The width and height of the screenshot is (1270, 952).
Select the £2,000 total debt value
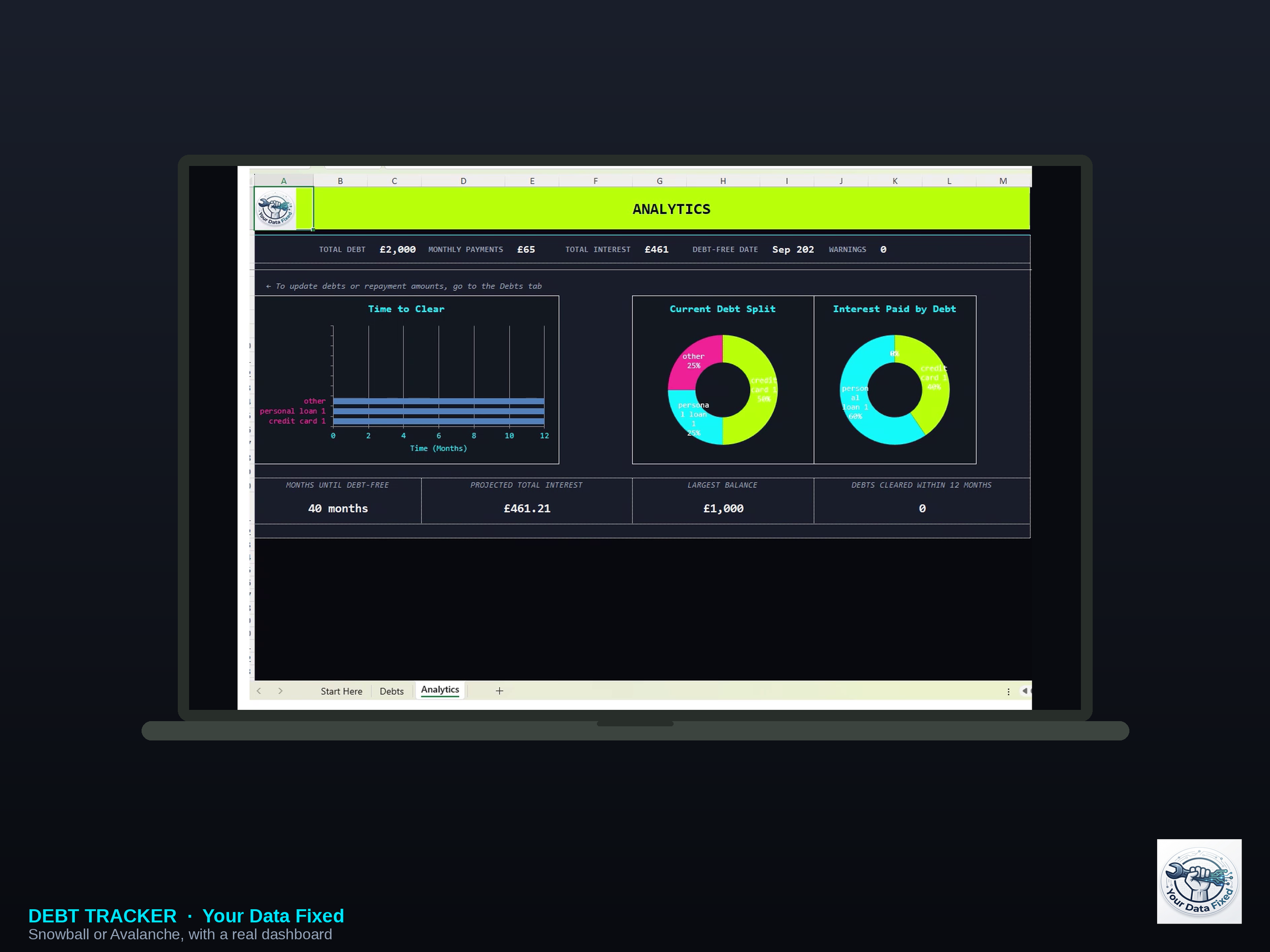(397, 250)
